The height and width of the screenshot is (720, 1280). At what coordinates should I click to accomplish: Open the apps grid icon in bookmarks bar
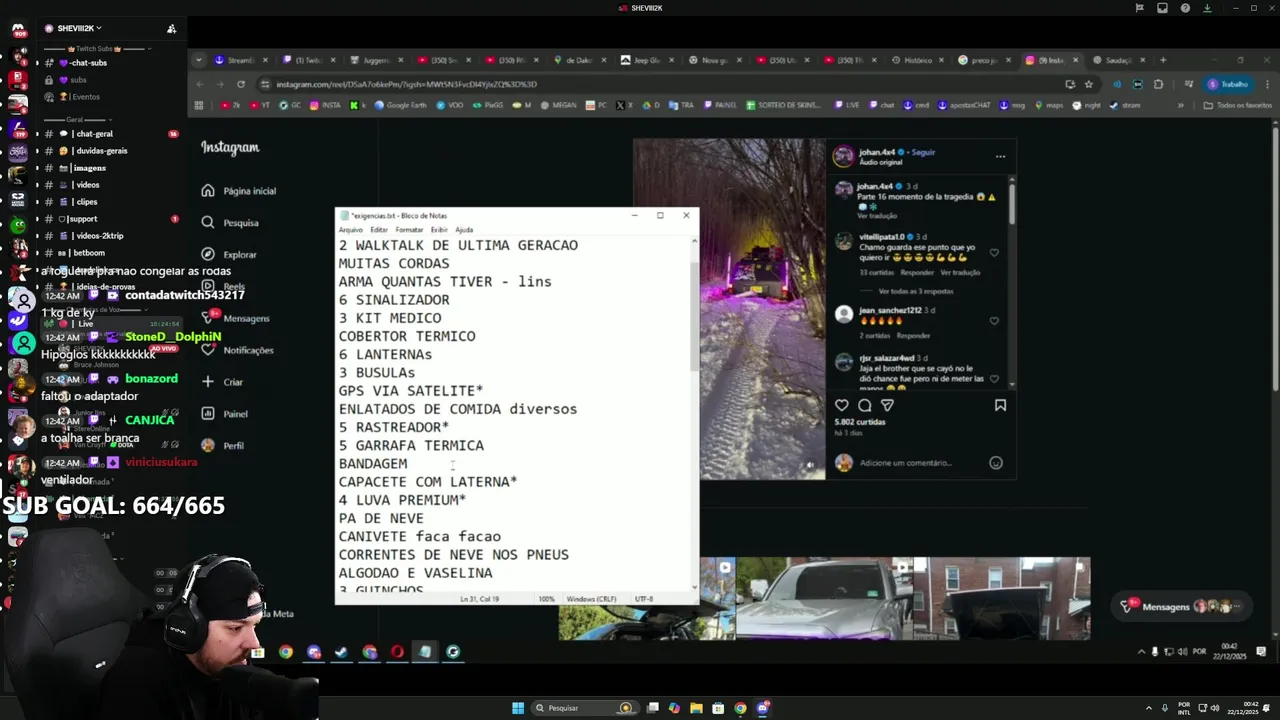(x=199, y=105)
